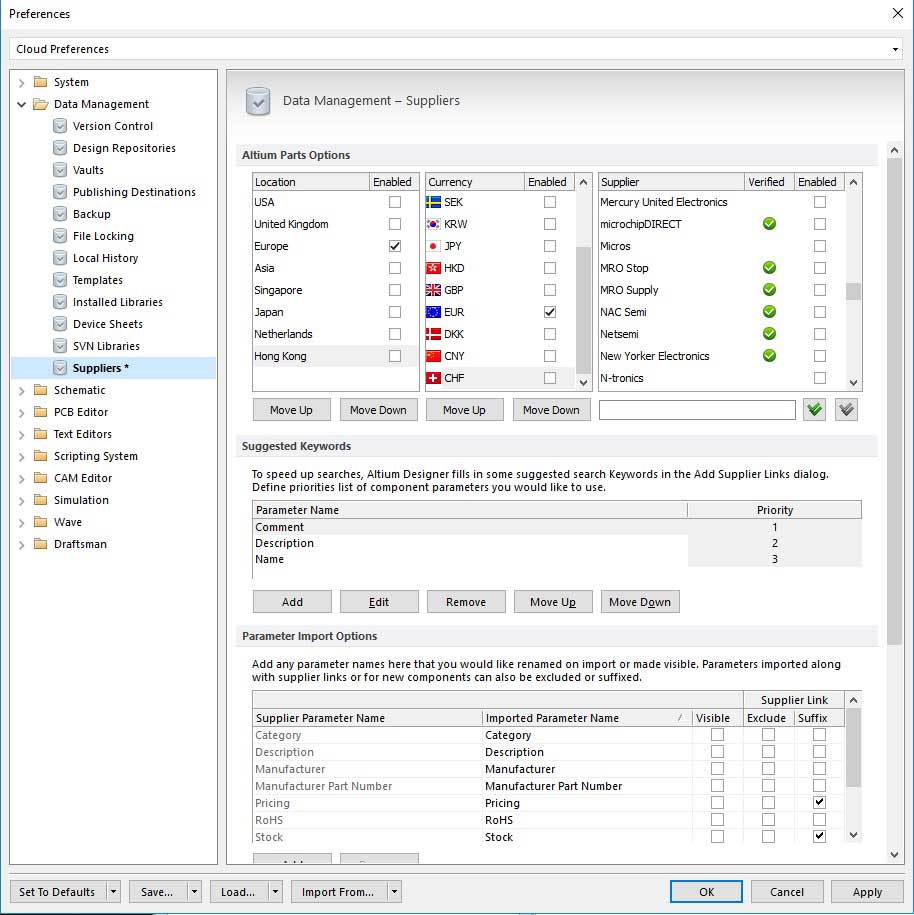
Task: Select Device Sheets in the tree
Action: [x=107, y=324]
